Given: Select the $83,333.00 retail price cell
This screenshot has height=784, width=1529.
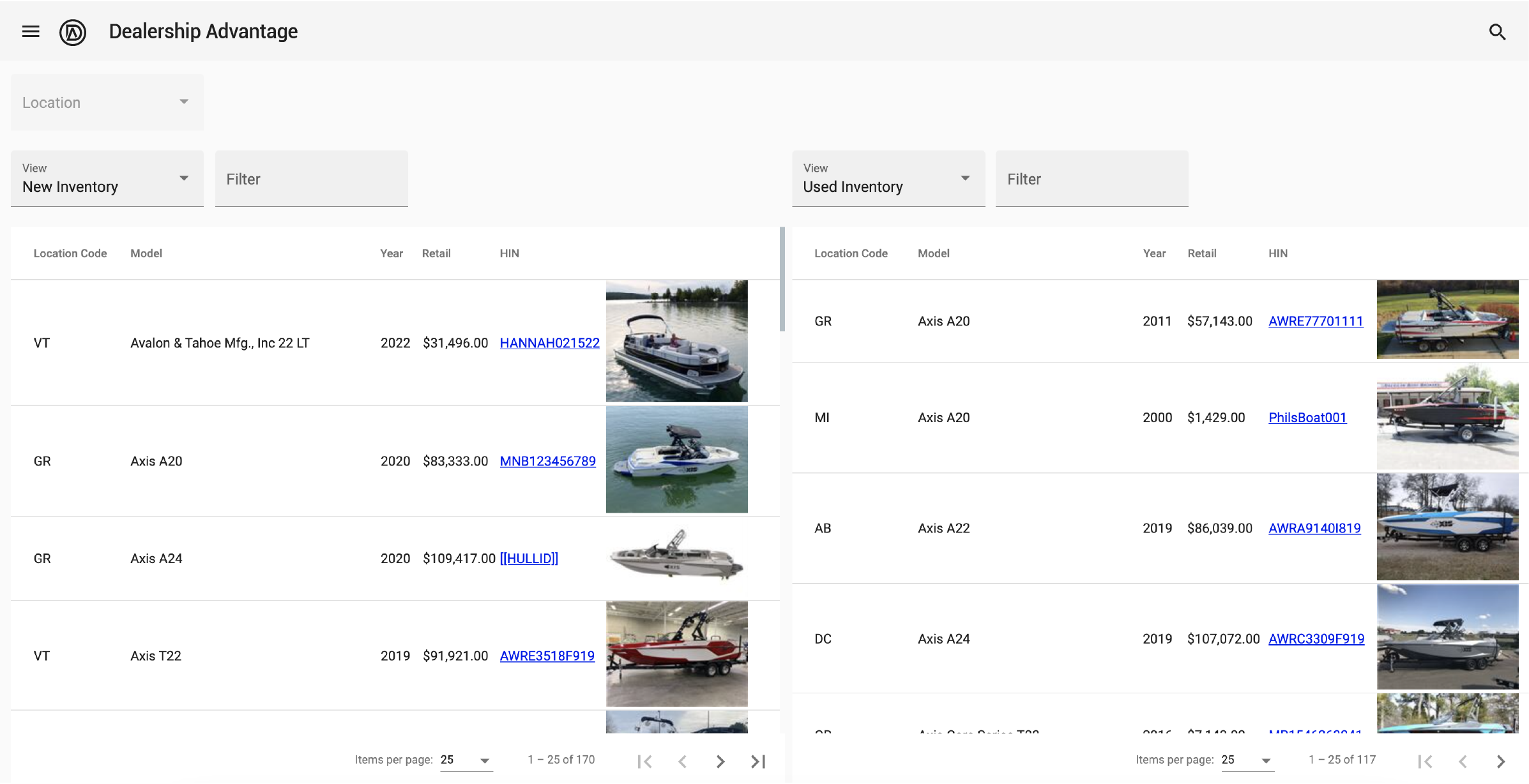Looking at the screenshot, I should click(x=455, y=461).
